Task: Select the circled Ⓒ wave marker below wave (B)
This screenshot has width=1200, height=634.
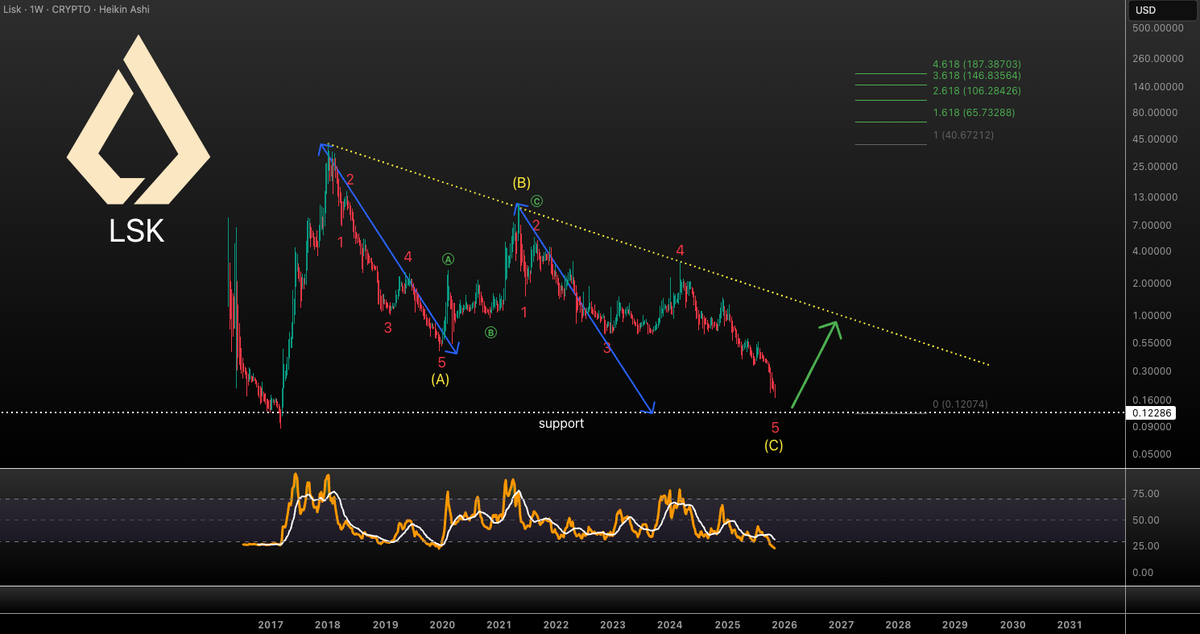Action: point(537,199)
